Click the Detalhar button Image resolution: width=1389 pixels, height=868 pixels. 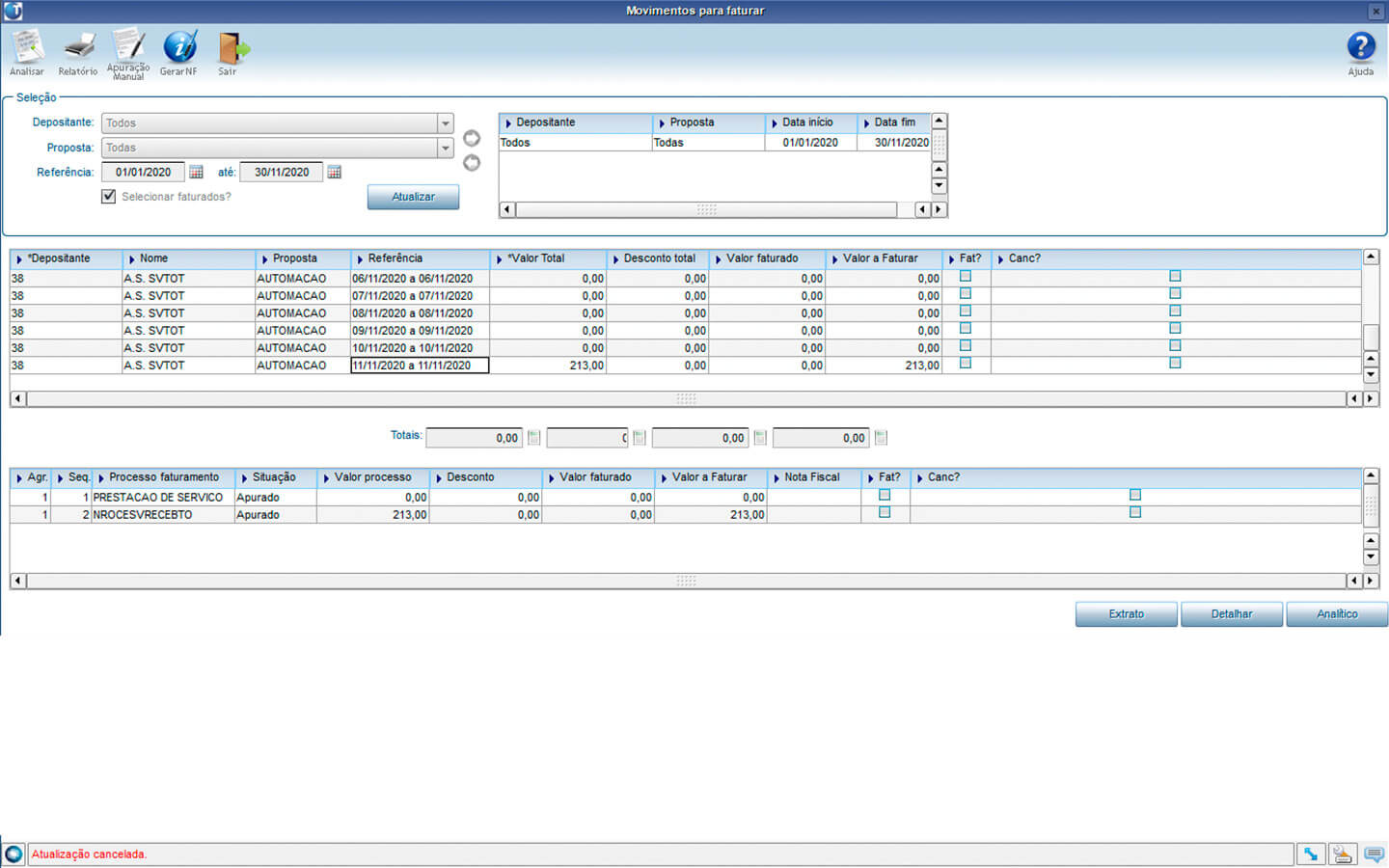(x=1232, y=614)
